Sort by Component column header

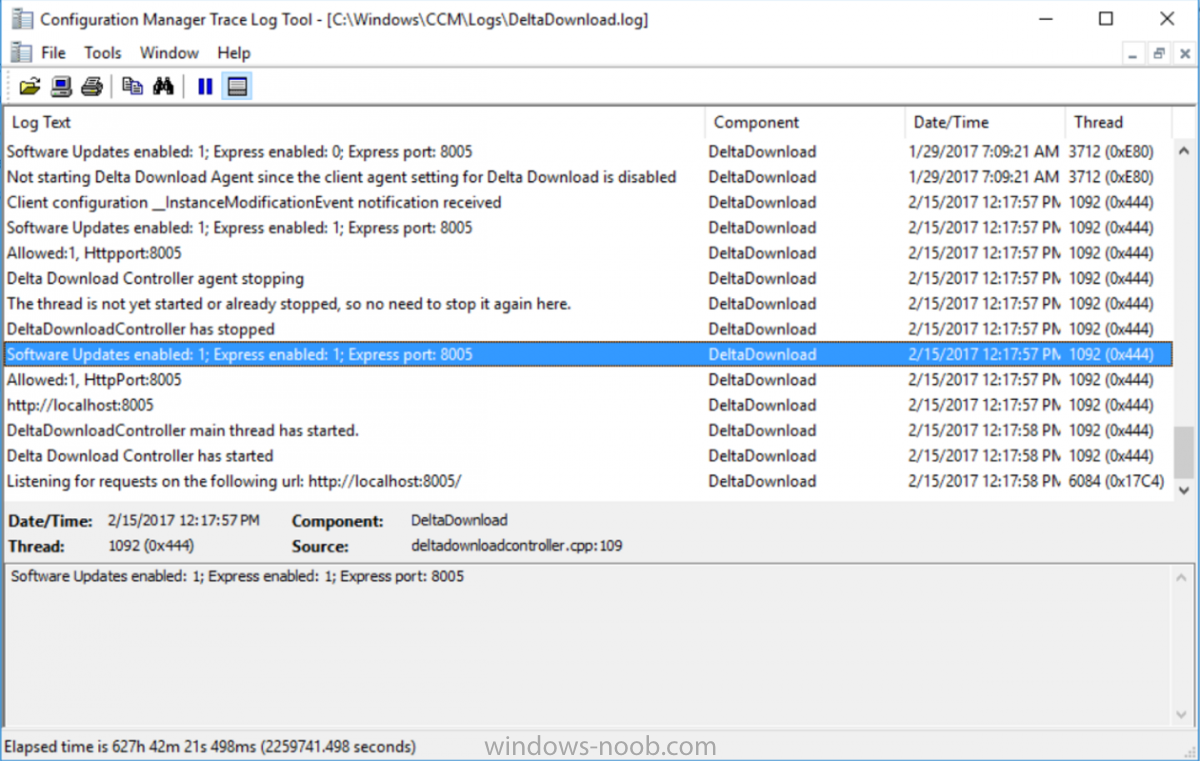pyautogui.click(x=804, y=122)
